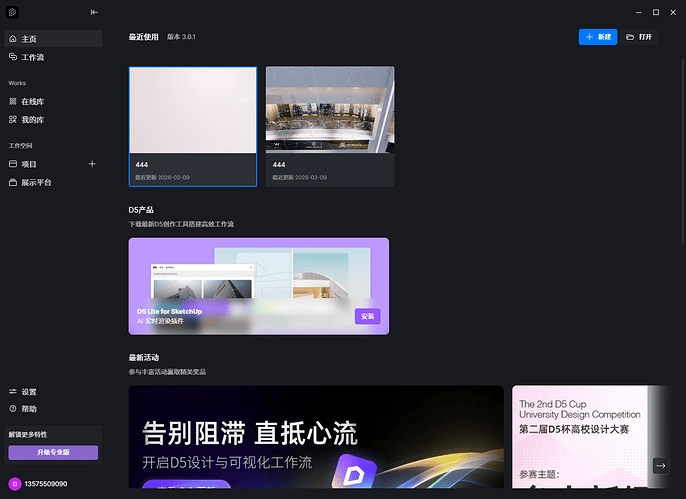Add a new project with the plus icon
The height and width of the screenshot is (499, 686).
[92, 164]
